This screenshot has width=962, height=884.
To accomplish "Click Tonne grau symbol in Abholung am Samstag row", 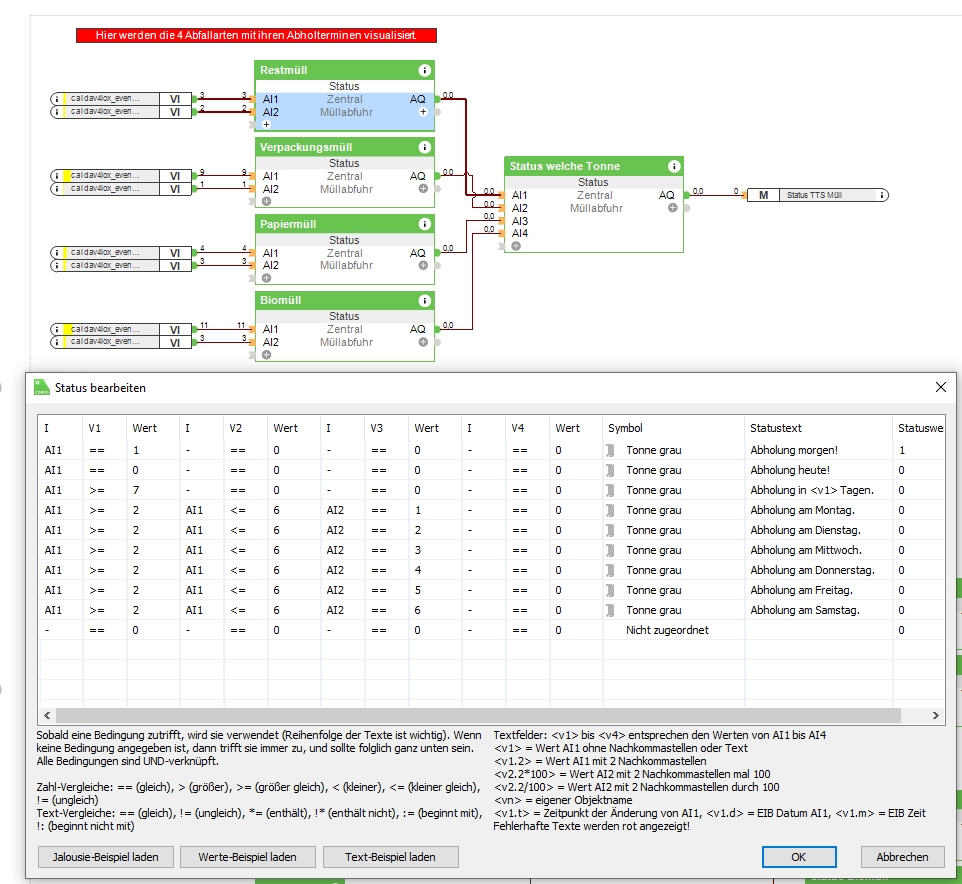I will pos(610,610).
